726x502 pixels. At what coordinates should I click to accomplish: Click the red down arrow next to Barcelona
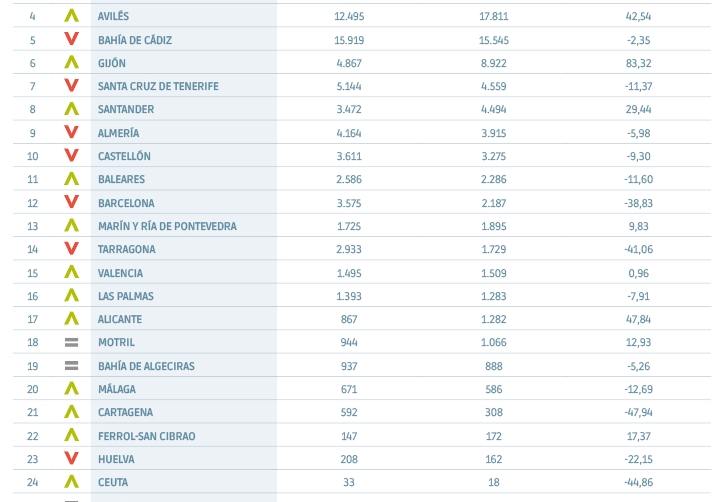(x=71, y=202)
